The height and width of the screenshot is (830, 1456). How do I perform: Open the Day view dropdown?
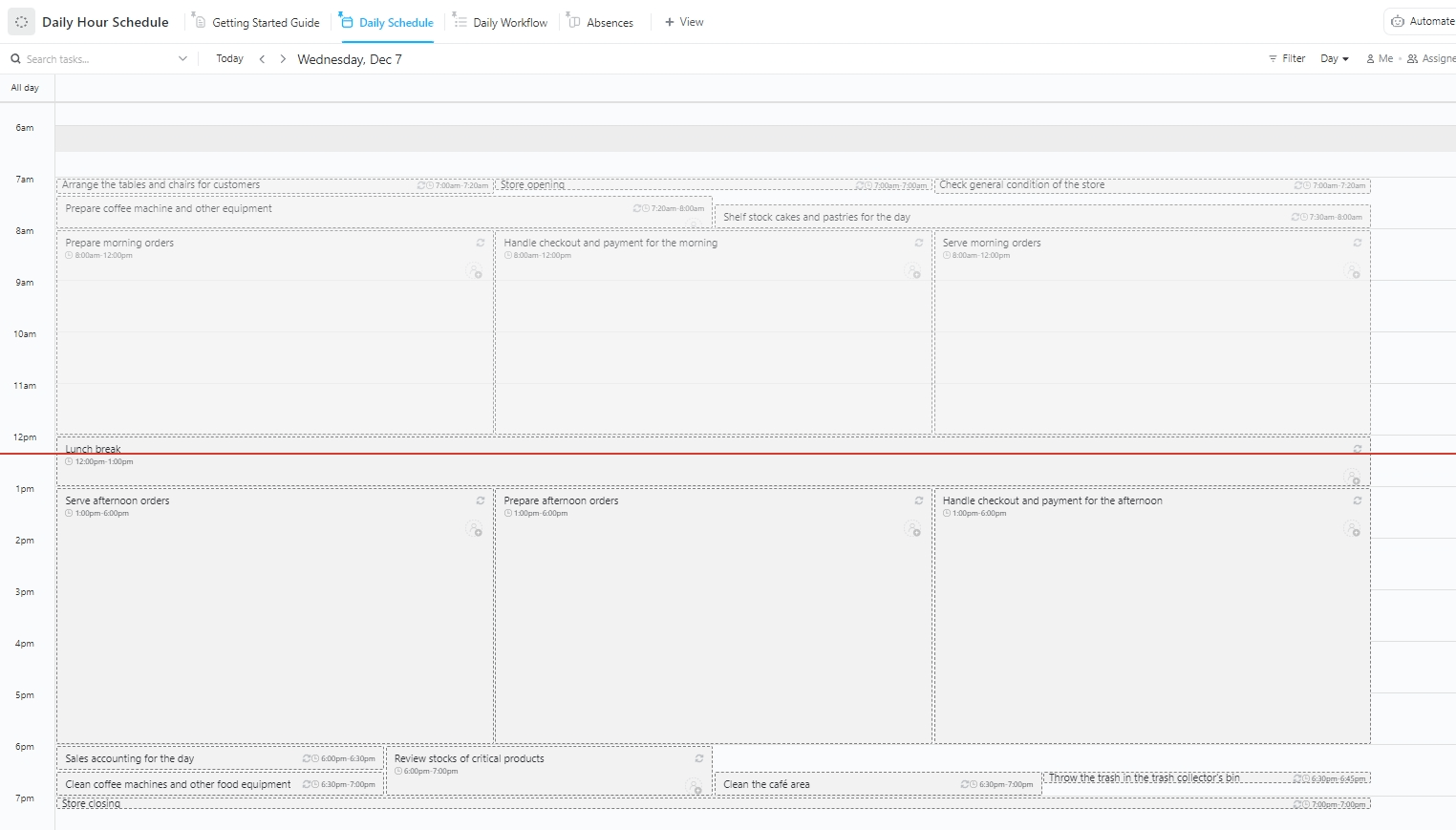click(x=1333, y=58)
